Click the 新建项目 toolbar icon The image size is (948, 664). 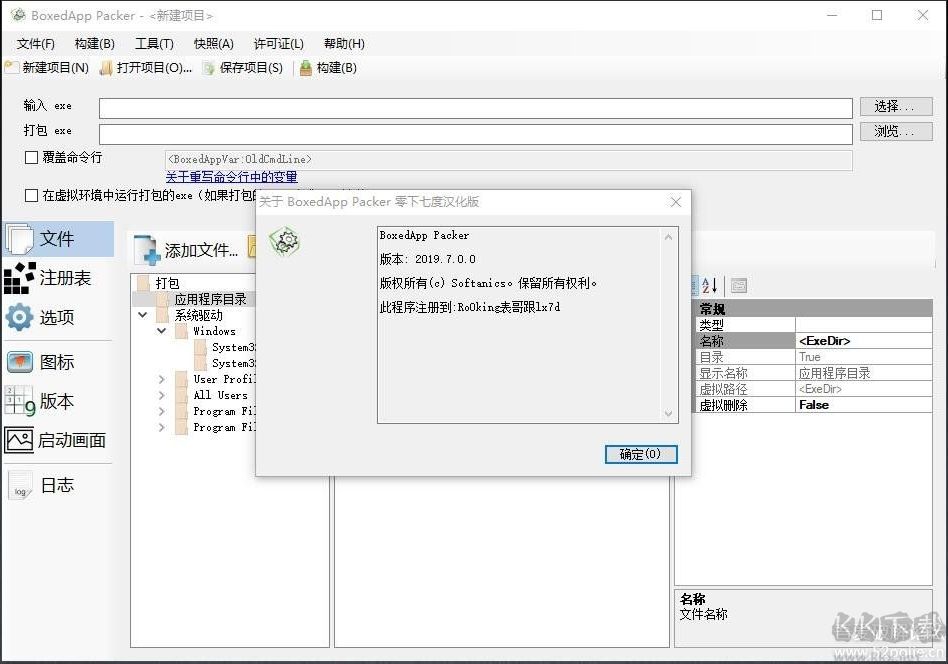pyautogui.click(x=12, y=68)
